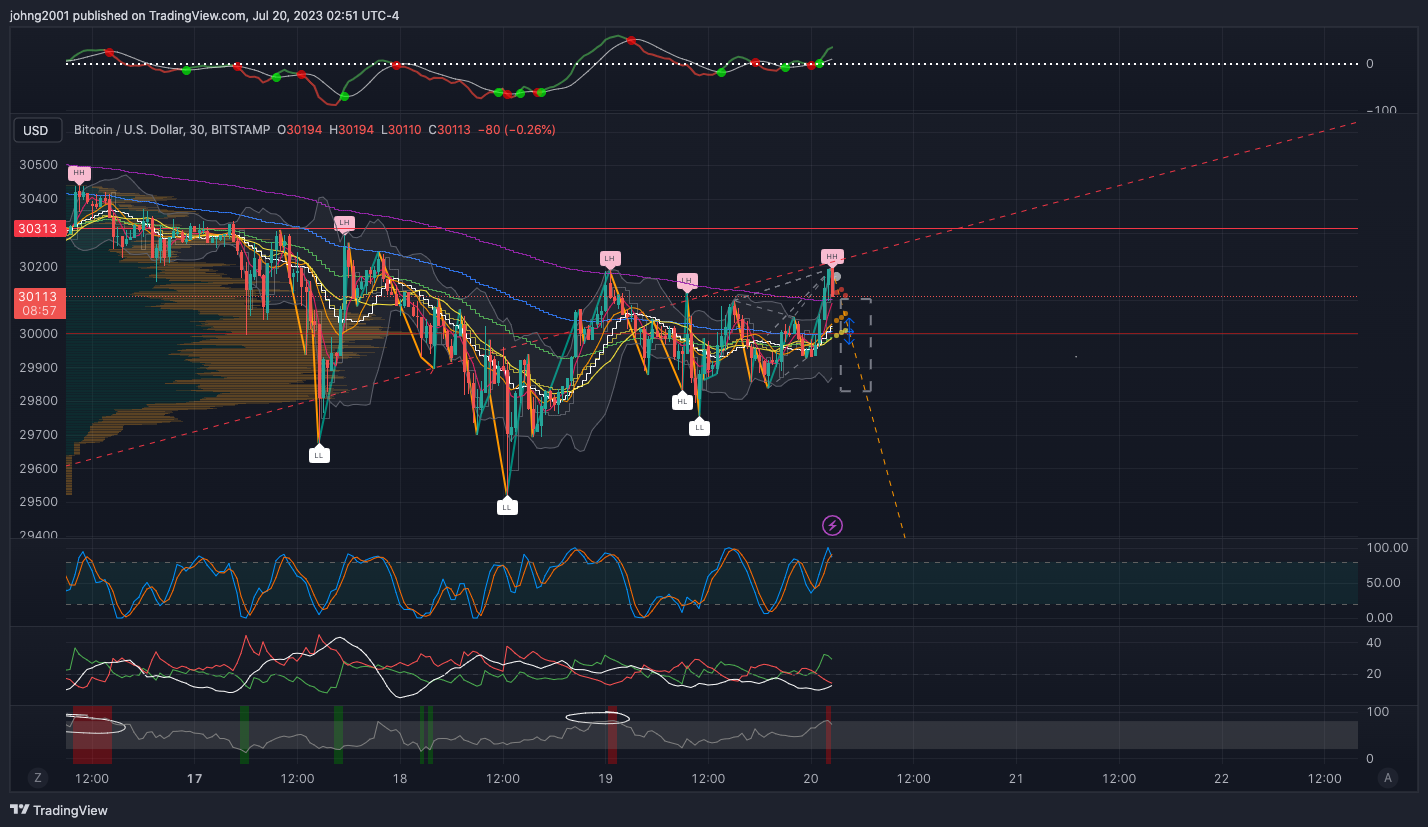Open the TradingView logo link

(59, 810)
